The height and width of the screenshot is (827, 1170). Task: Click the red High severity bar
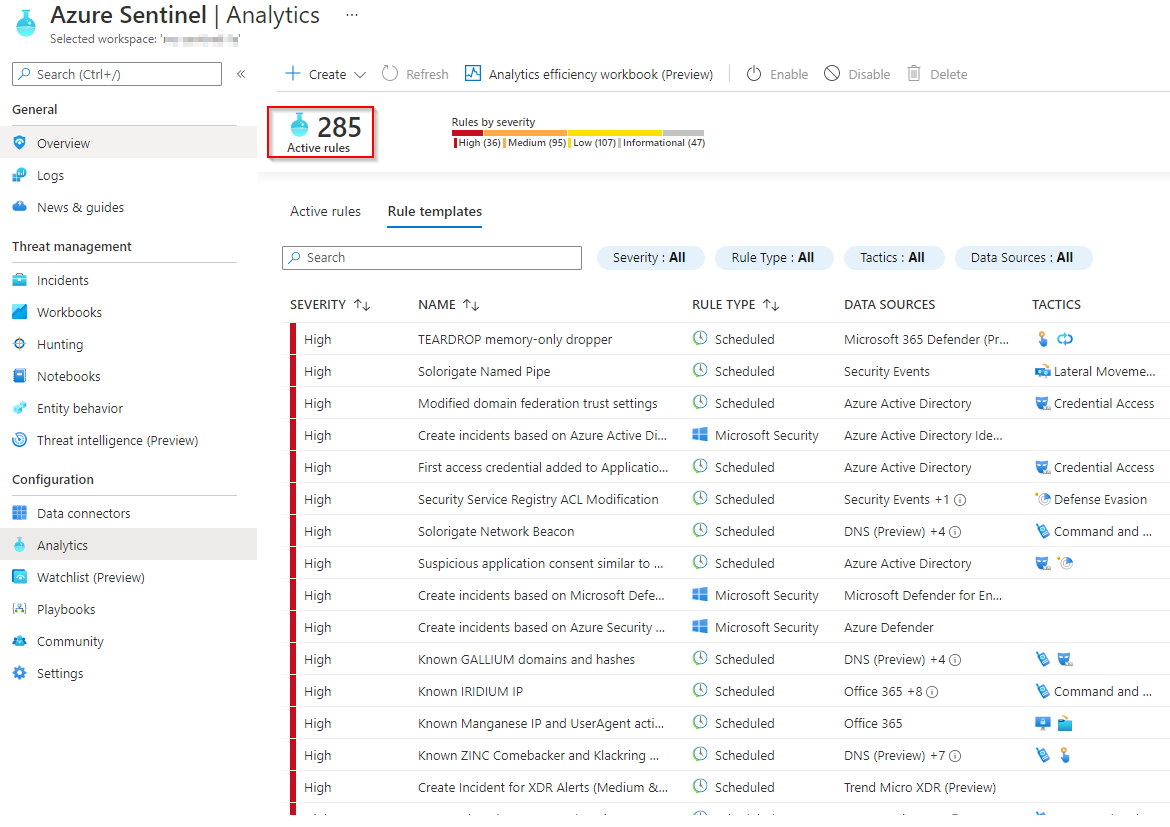(467, 133)
